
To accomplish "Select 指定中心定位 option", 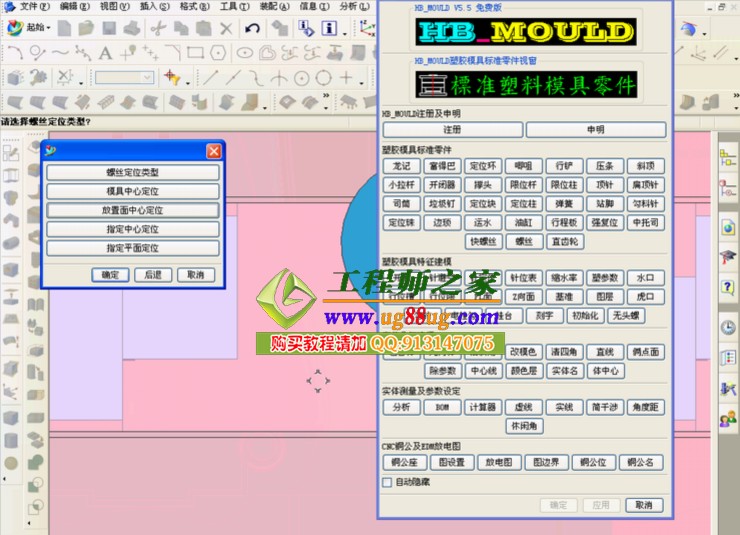I will click(133, 229).
